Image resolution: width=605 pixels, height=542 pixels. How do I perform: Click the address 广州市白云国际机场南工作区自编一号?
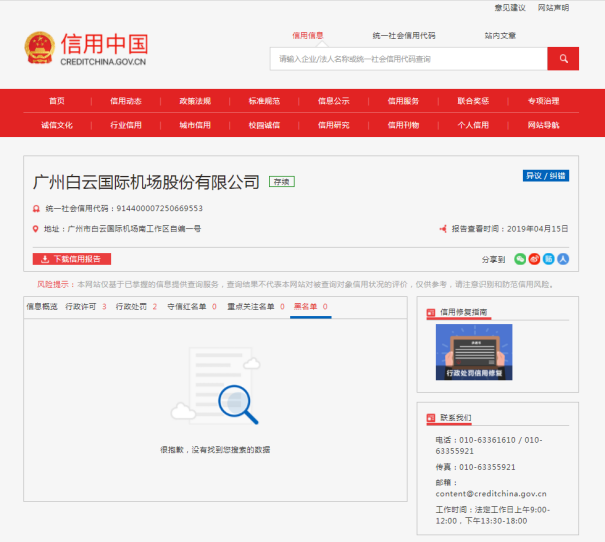click(134, 229)
